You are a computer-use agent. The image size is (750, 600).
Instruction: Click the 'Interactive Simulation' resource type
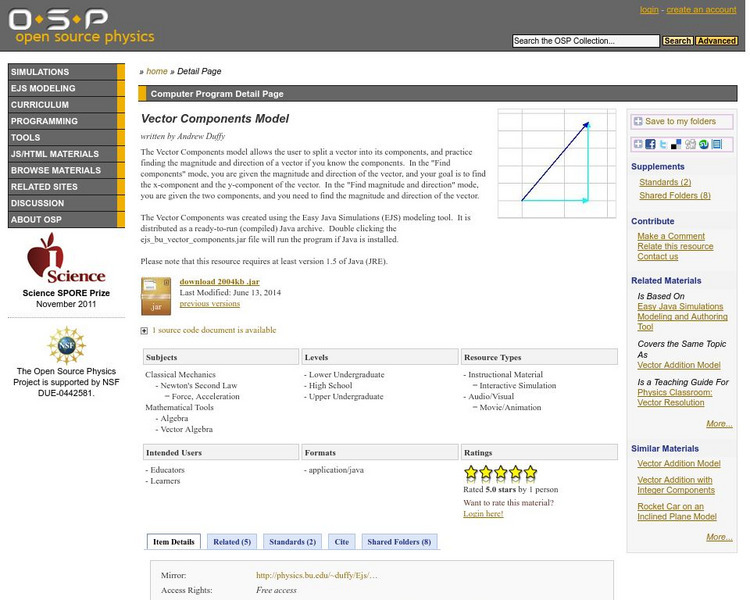[518, 386]
